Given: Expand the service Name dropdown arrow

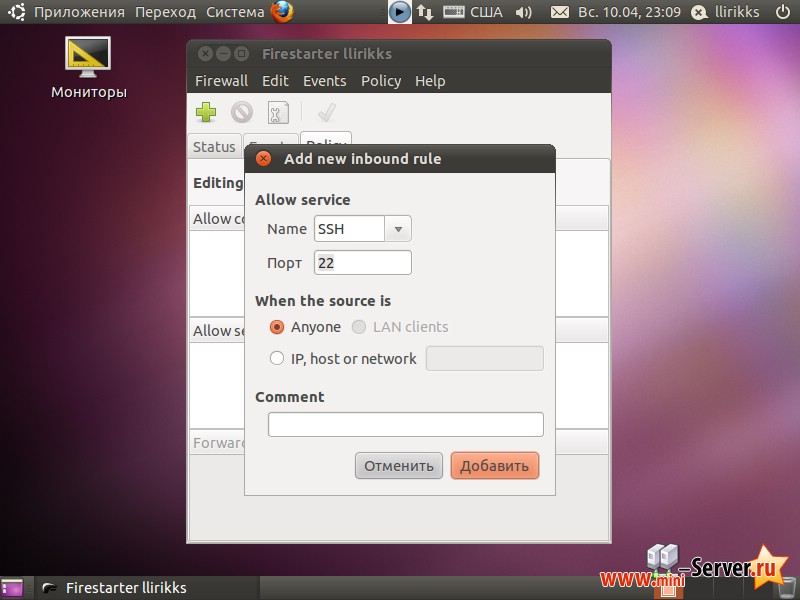Looking at the screenshot, I should 398,229.
